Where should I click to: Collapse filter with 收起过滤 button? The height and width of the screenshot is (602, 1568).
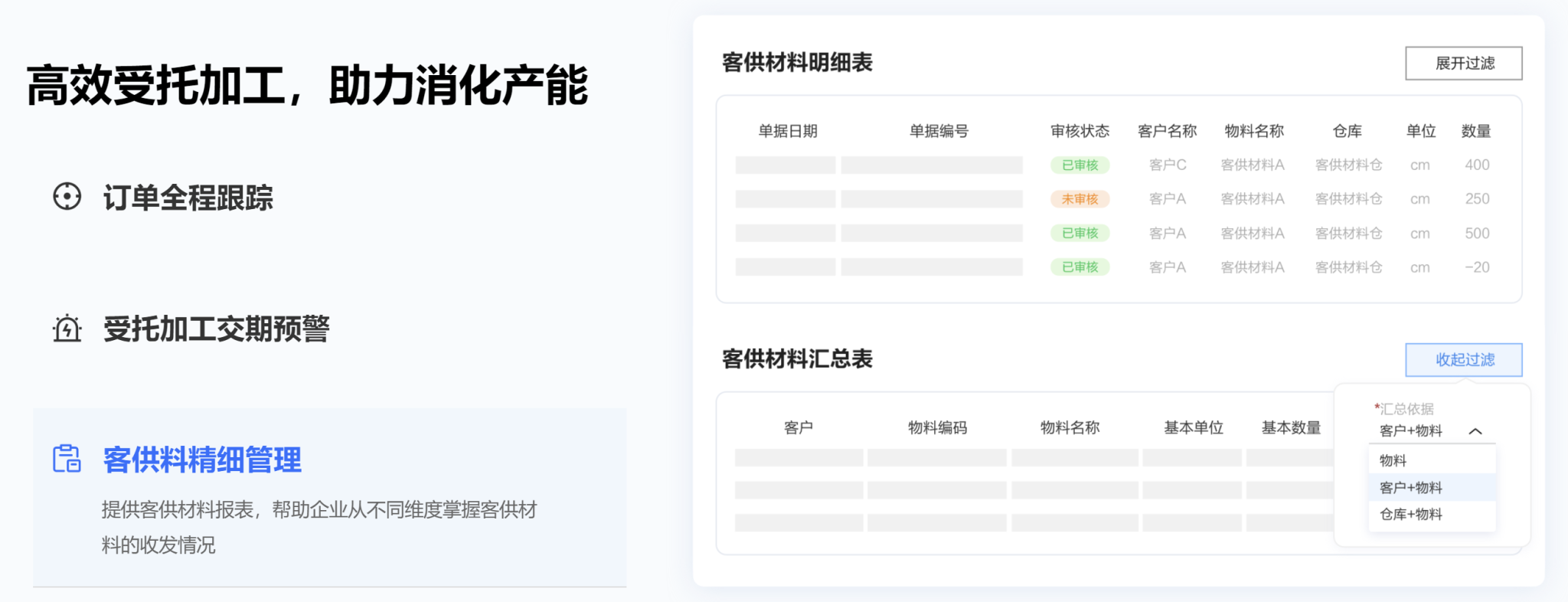[x=1463, y=360]
